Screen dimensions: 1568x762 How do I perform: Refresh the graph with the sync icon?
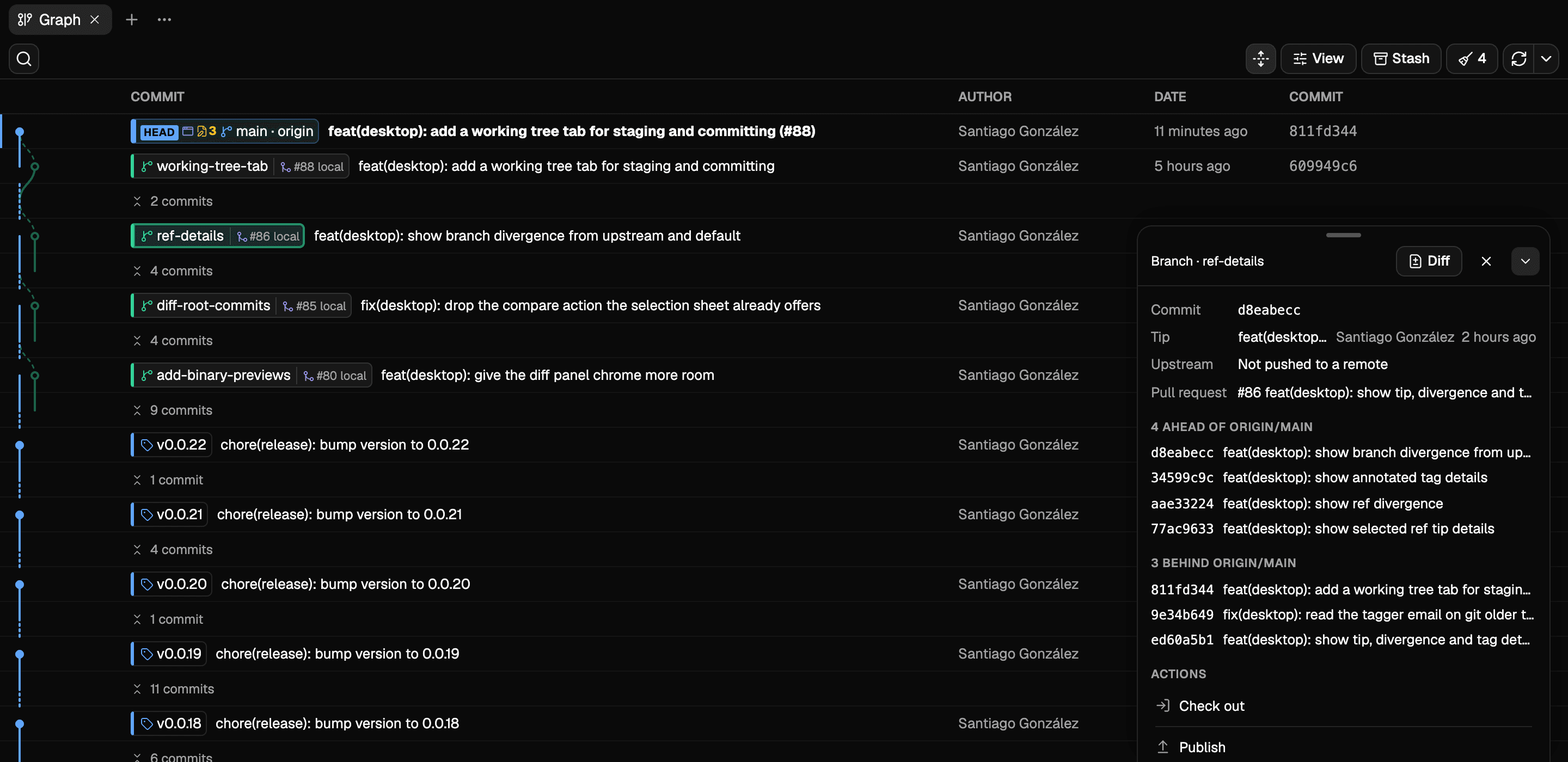click(1518, 58)
